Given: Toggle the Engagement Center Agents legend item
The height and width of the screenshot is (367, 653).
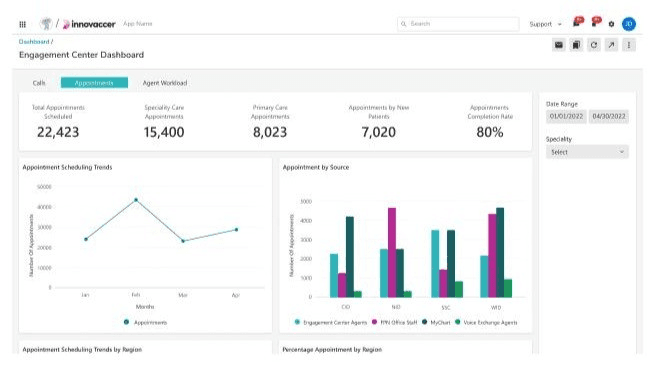Looking at the screenshot, I should coord(331,322).
